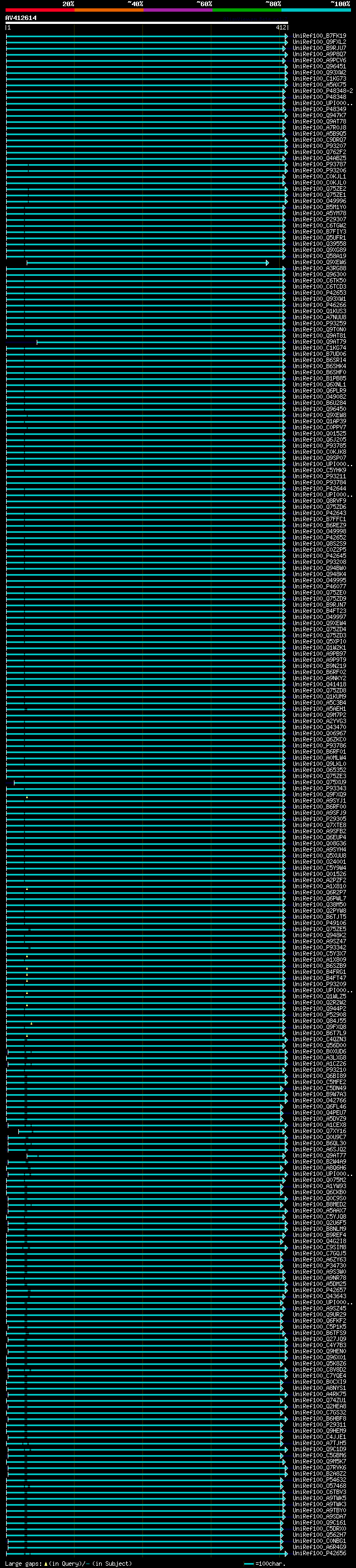Click the UniRef100_P93786 label
Image resolution: width=356 pixels, height=1568 pixels.
tap(319, 746)
